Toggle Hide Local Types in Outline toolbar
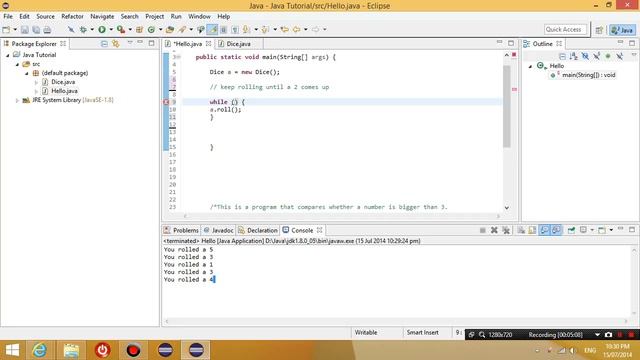Screen dimensions: 640x360 (x=619, y=56)
